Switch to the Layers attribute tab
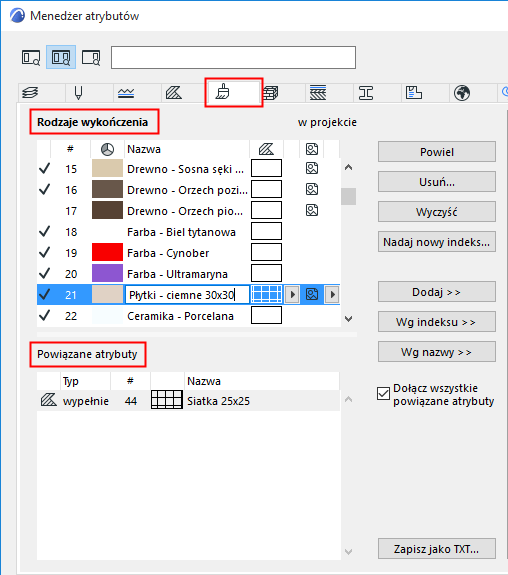508x575 pixels. click(30, 93)
